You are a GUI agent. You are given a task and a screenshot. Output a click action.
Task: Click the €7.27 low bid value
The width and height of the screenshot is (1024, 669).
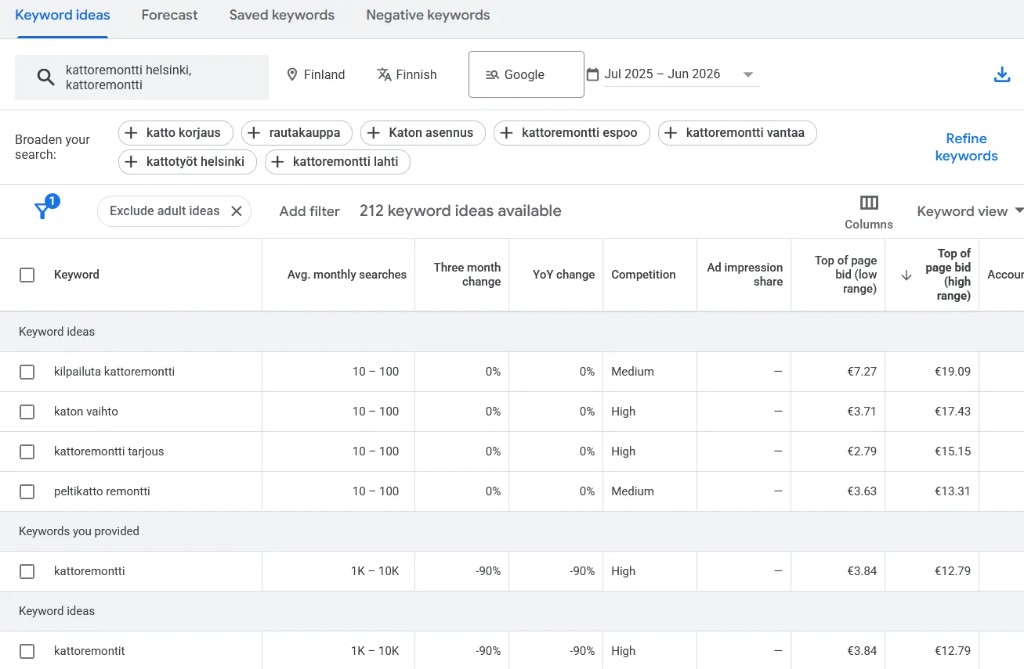(861, 372)
